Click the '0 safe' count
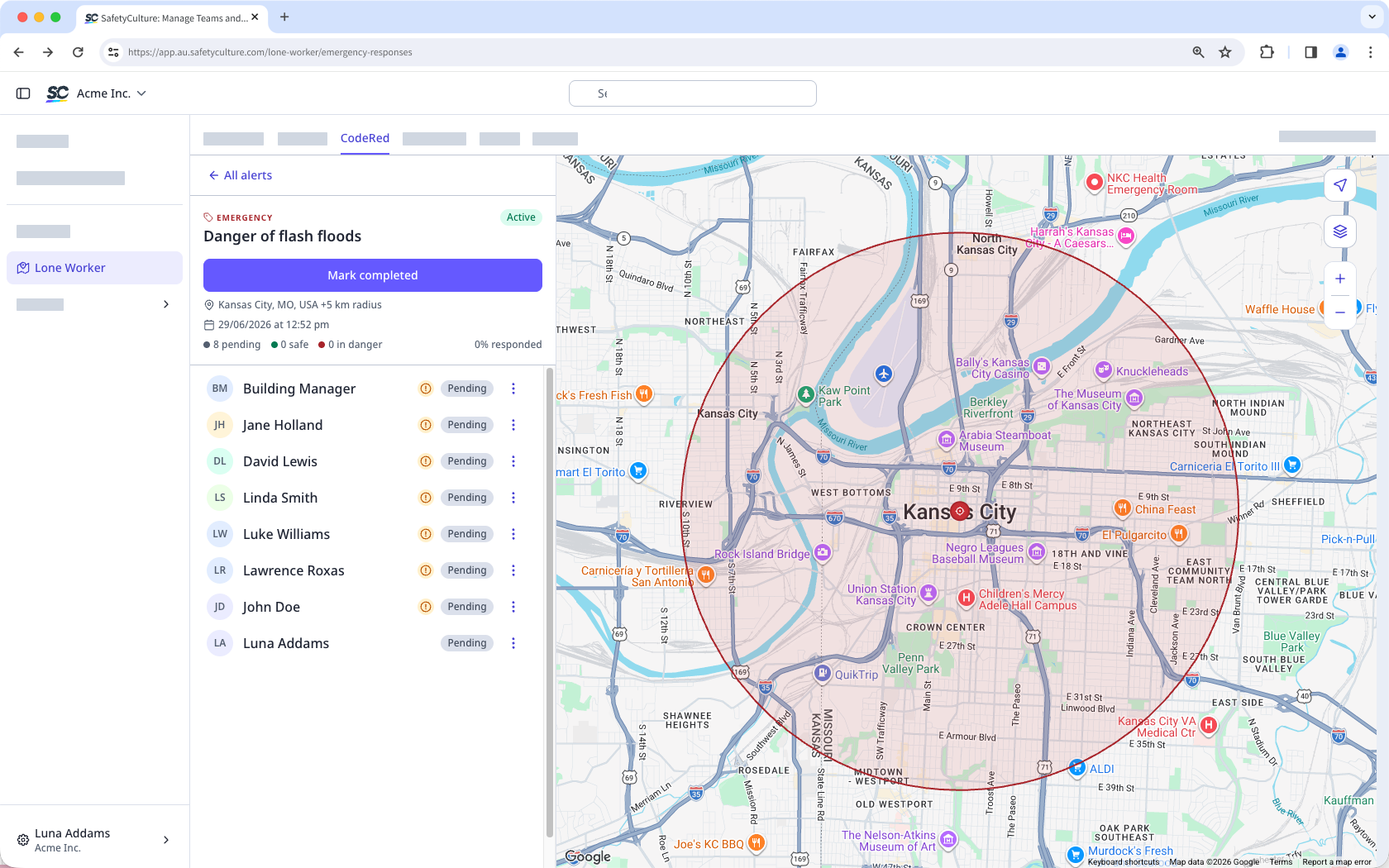The image size is (1389, 868). coord(290,345)
